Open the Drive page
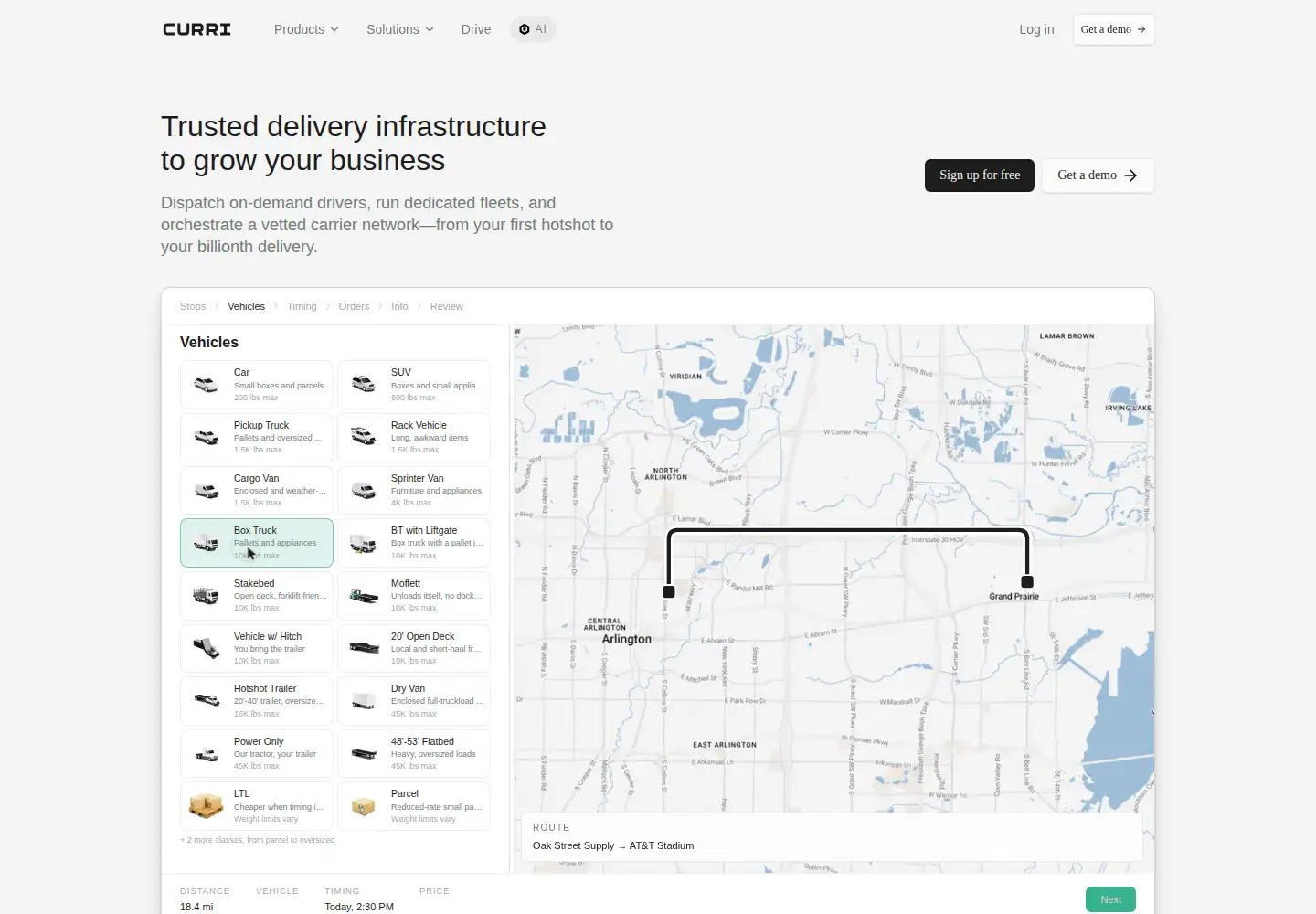Screen dimensions: 1316x914 point(476,29)
